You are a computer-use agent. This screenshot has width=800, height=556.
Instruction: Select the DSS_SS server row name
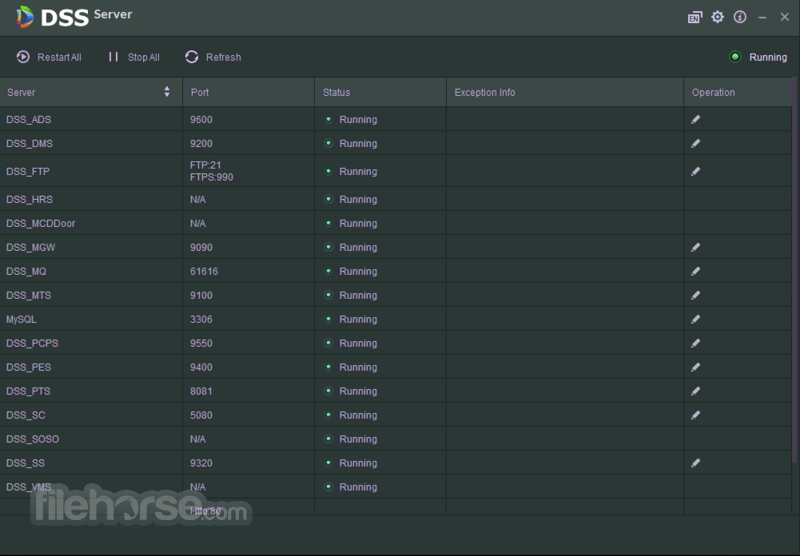point(25,463)
